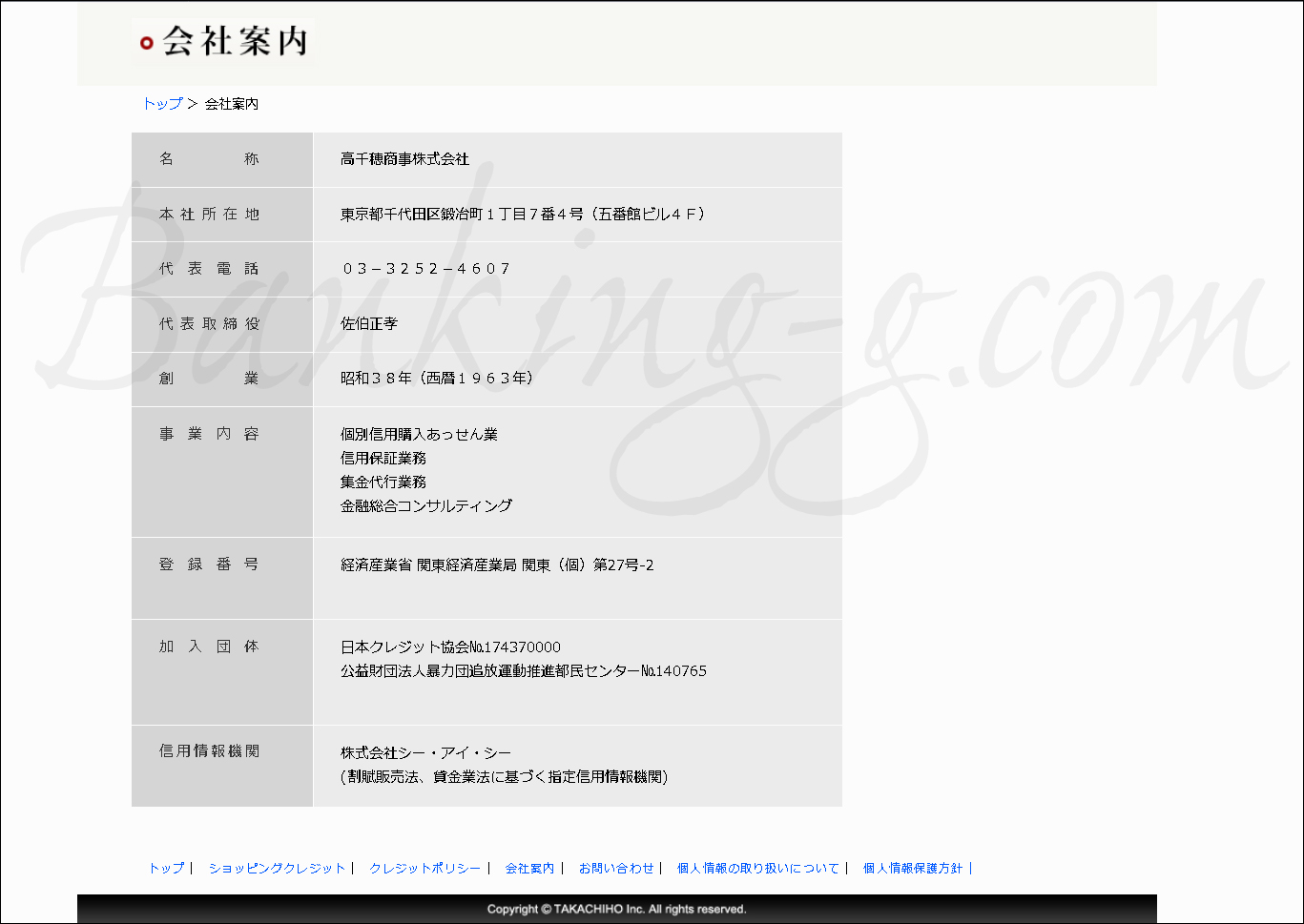Select the 割賦販売法、貸金業法 note line

coord(504,777)
